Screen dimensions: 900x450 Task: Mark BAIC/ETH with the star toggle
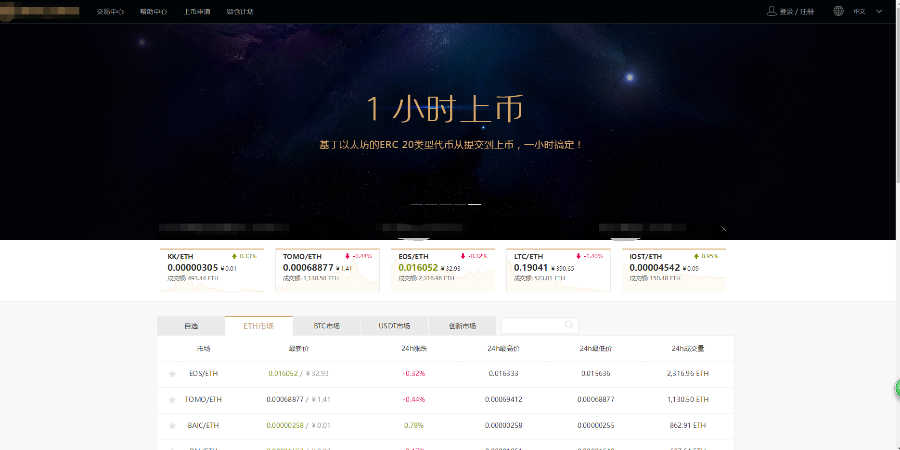[x=172, y=426]
